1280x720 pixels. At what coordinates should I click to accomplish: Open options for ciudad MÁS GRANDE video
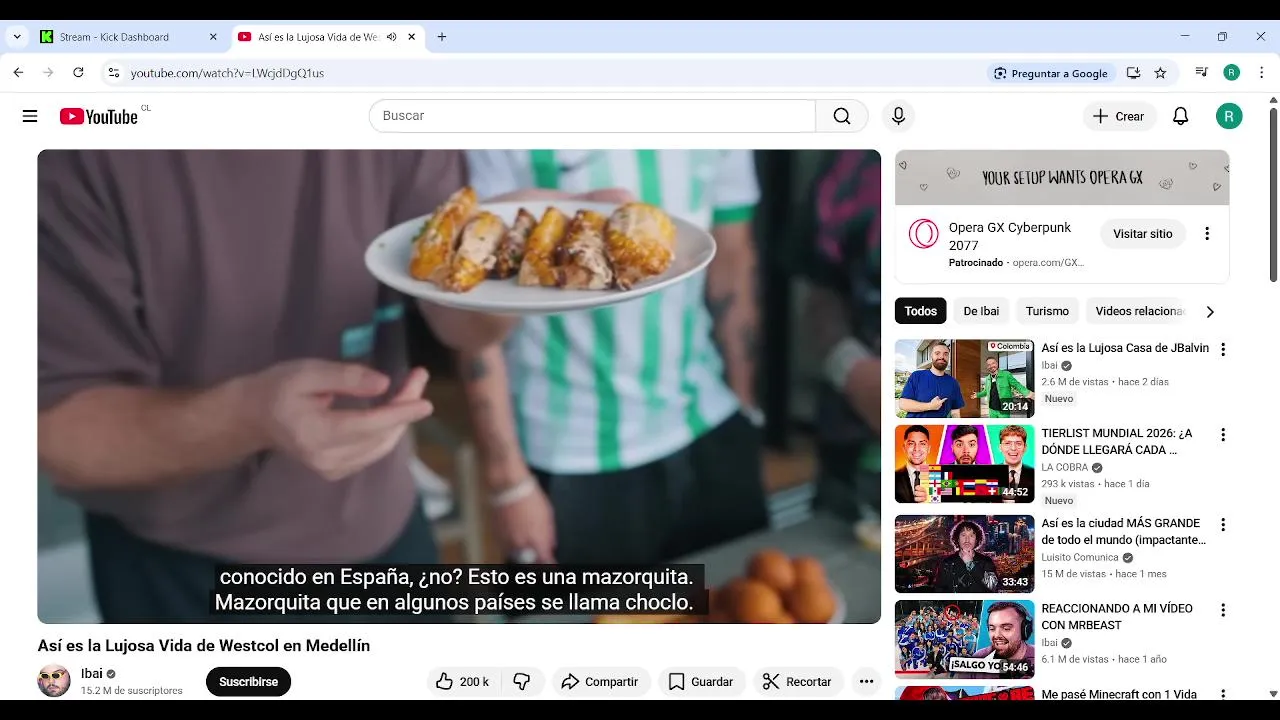point(1222,525)
